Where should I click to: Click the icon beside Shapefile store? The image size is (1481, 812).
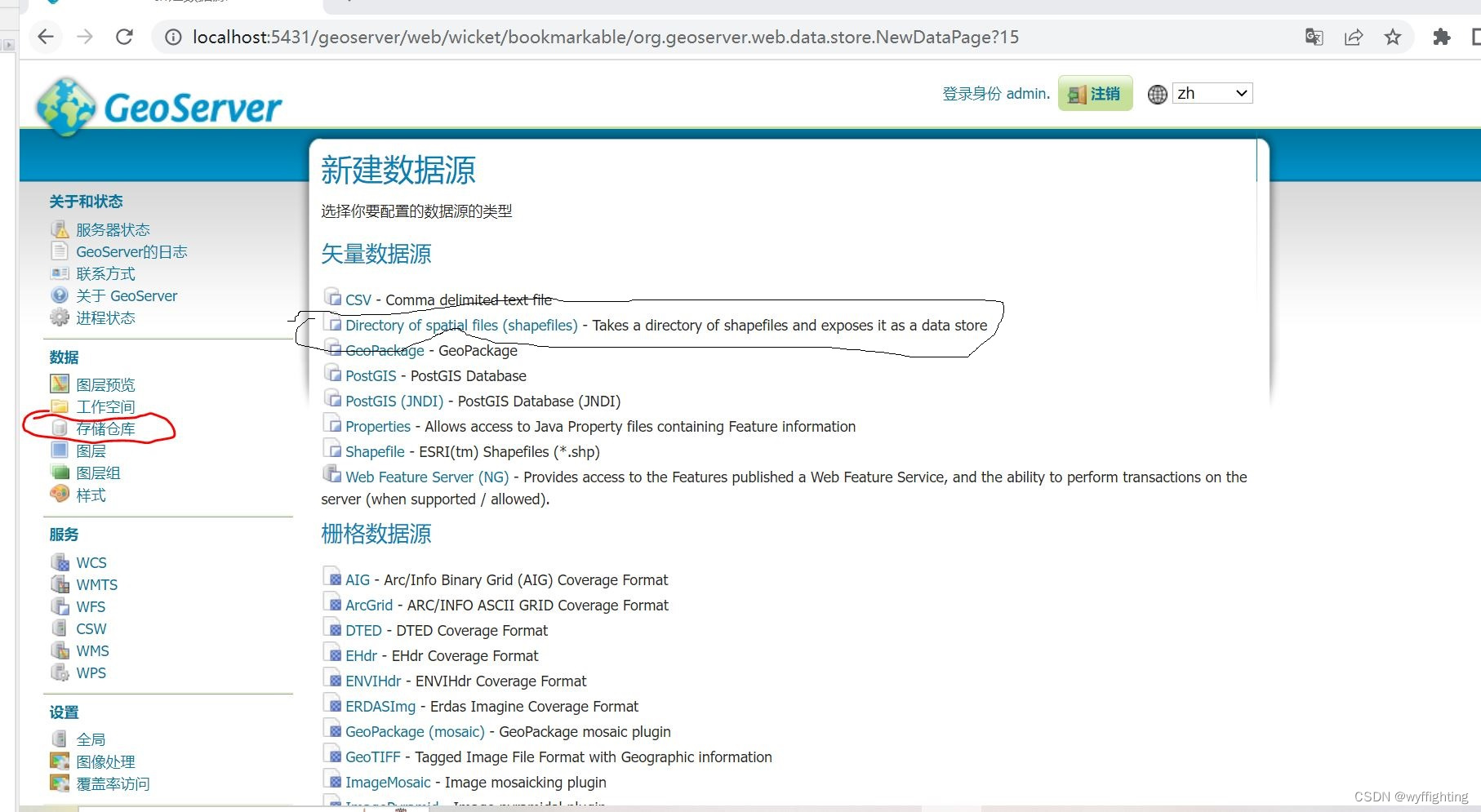(332, 450)
